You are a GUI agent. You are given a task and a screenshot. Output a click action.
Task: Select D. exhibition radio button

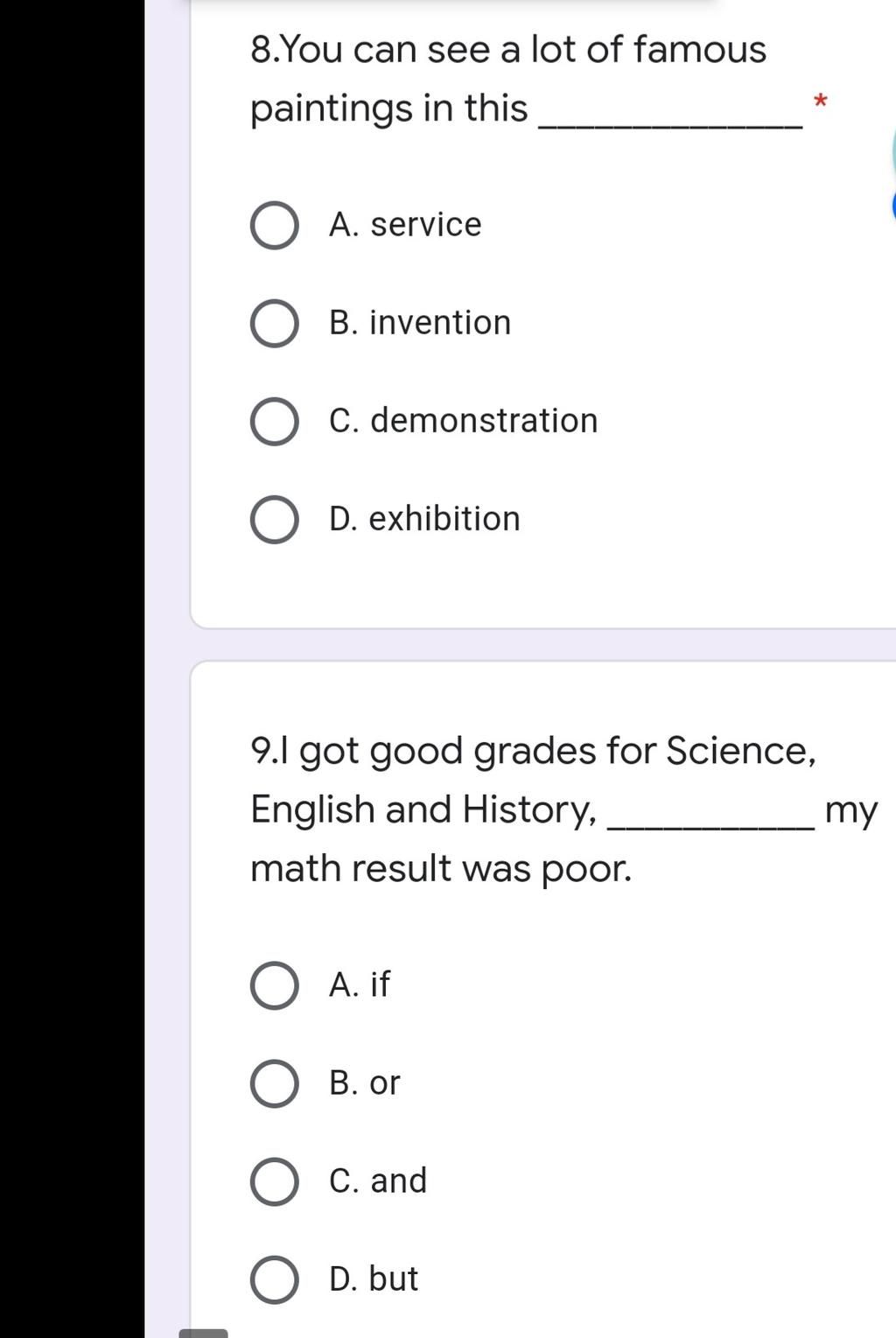(275, 520)
